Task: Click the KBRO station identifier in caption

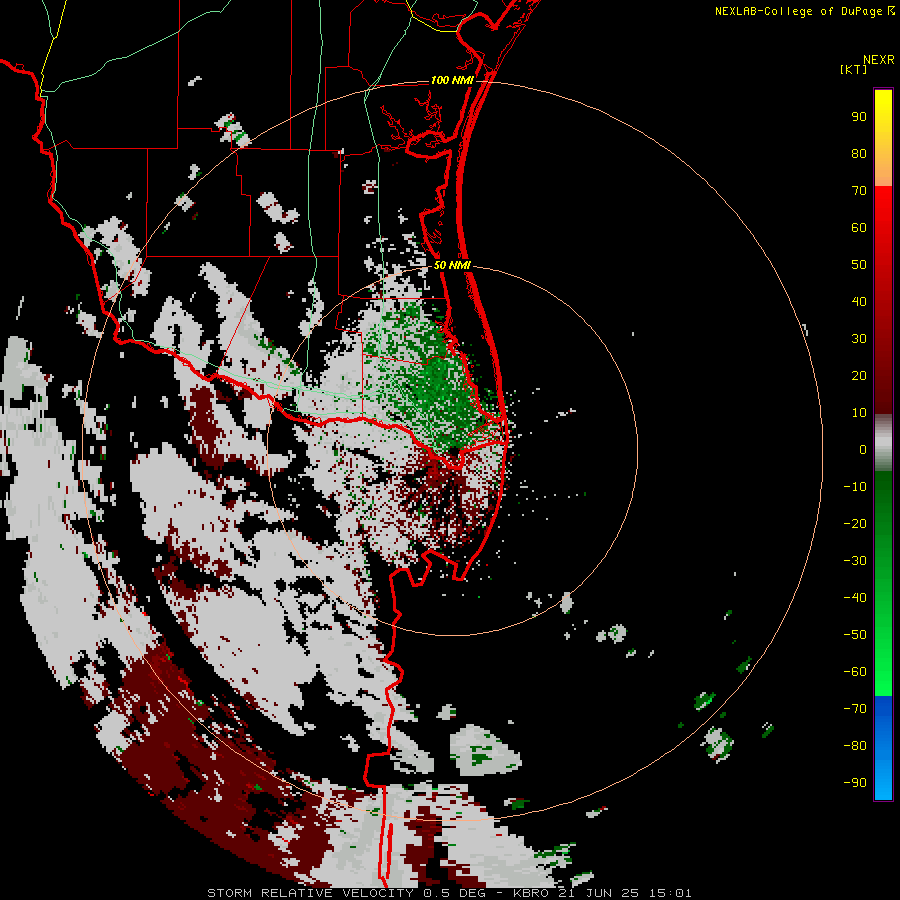Action: 530,893
